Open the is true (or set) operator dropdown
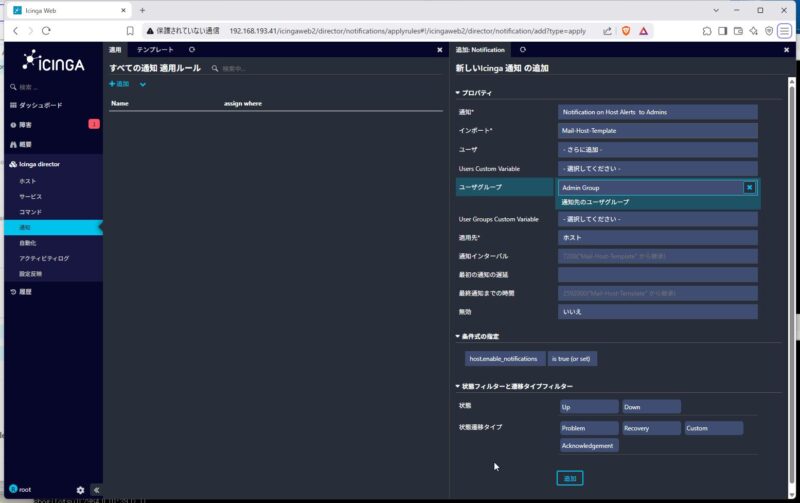The image size is (800, 503). click(x=572, y=359)
